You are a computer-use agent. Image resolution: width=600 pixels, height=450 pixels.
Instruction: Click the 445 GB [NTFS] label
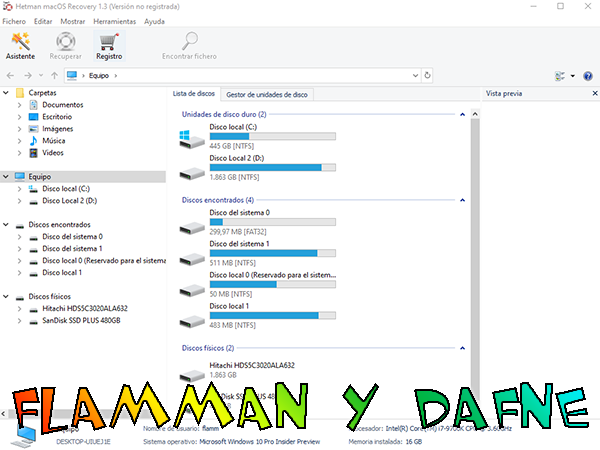pyautogui.click(x=232, y=146)
